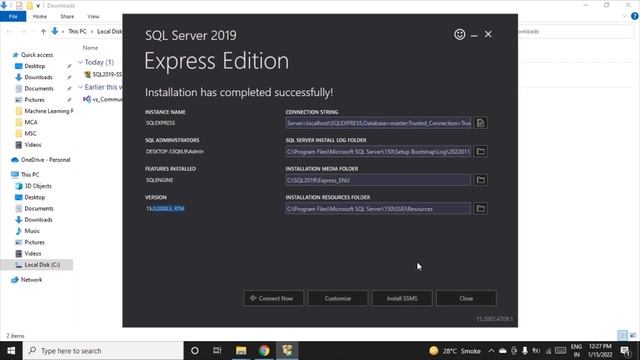Click the Explorer help question mark icon
This screenshot has width=640, height=360.
point(635,16)
